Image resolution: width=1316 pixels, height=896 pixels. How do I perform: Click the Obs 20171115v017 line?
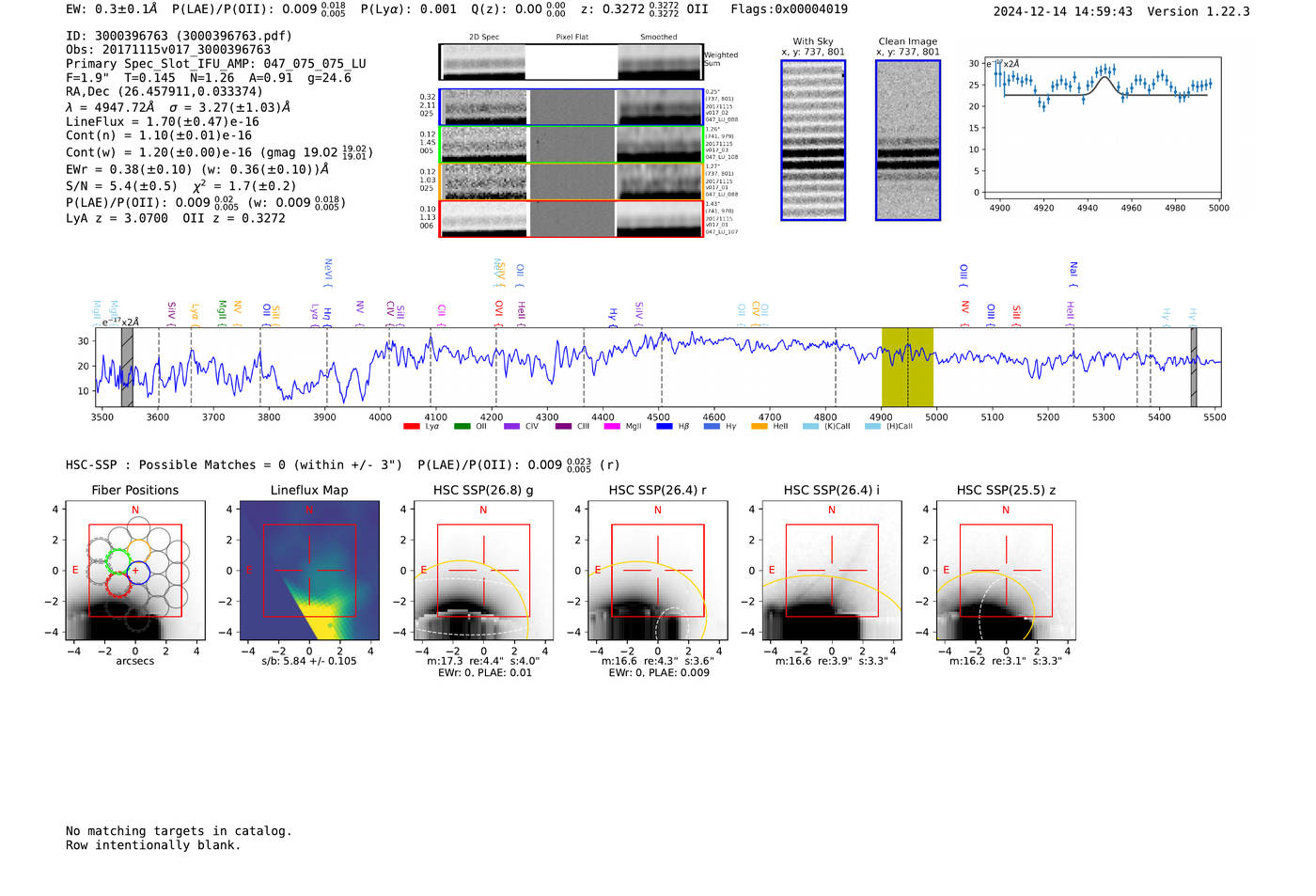[168, 50]
